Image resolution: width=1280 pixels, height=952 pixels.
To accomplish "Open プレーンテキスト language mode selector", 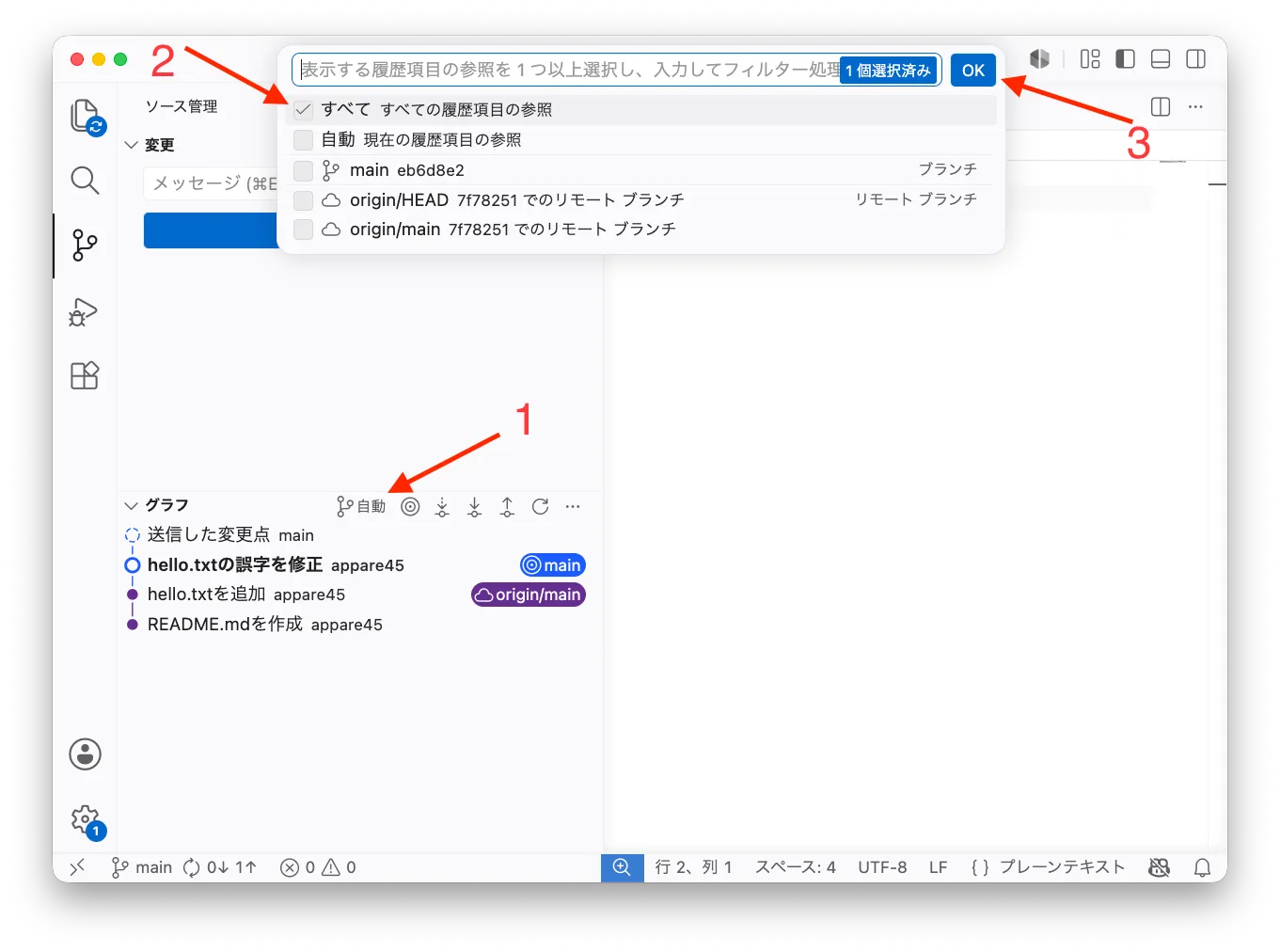I will pyautogui.click(x=1062, y=867).
